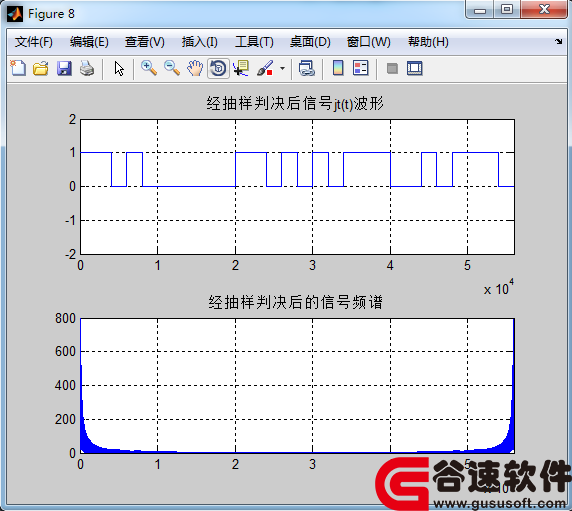
Task: Click the 400 y-axis label on spectrum plot
Action: click(x=65, y=386)
